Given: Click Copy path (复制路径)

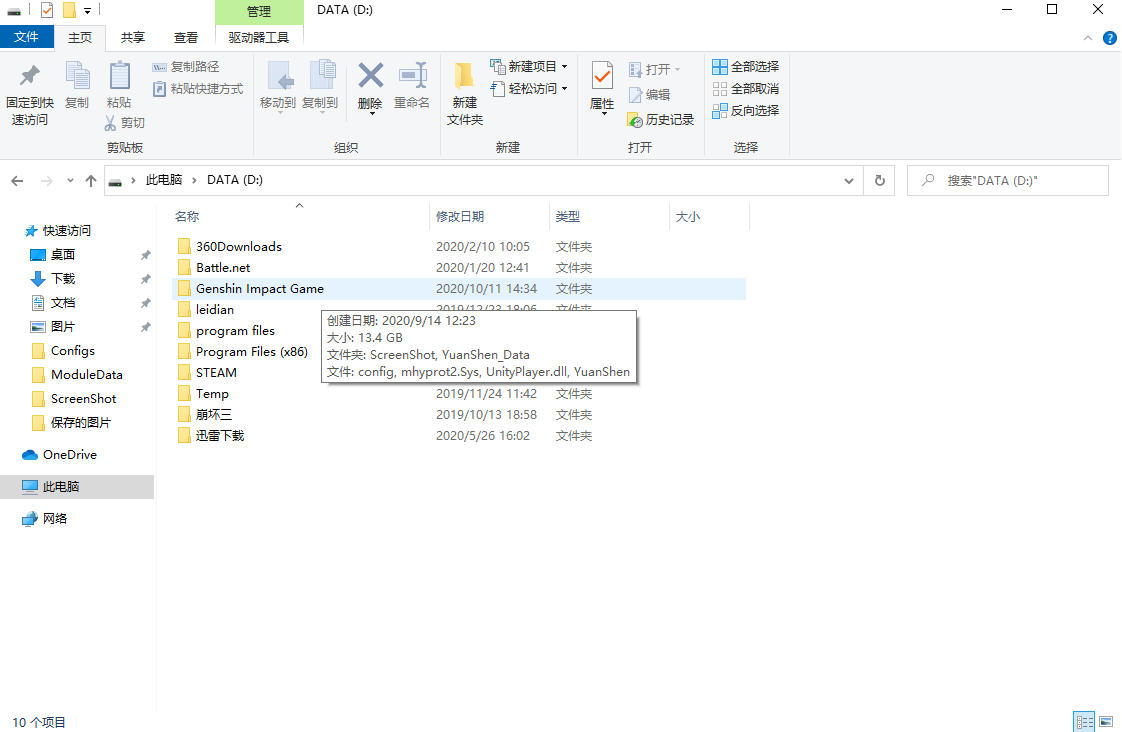Looking at the screenshot, I should 186,67.
